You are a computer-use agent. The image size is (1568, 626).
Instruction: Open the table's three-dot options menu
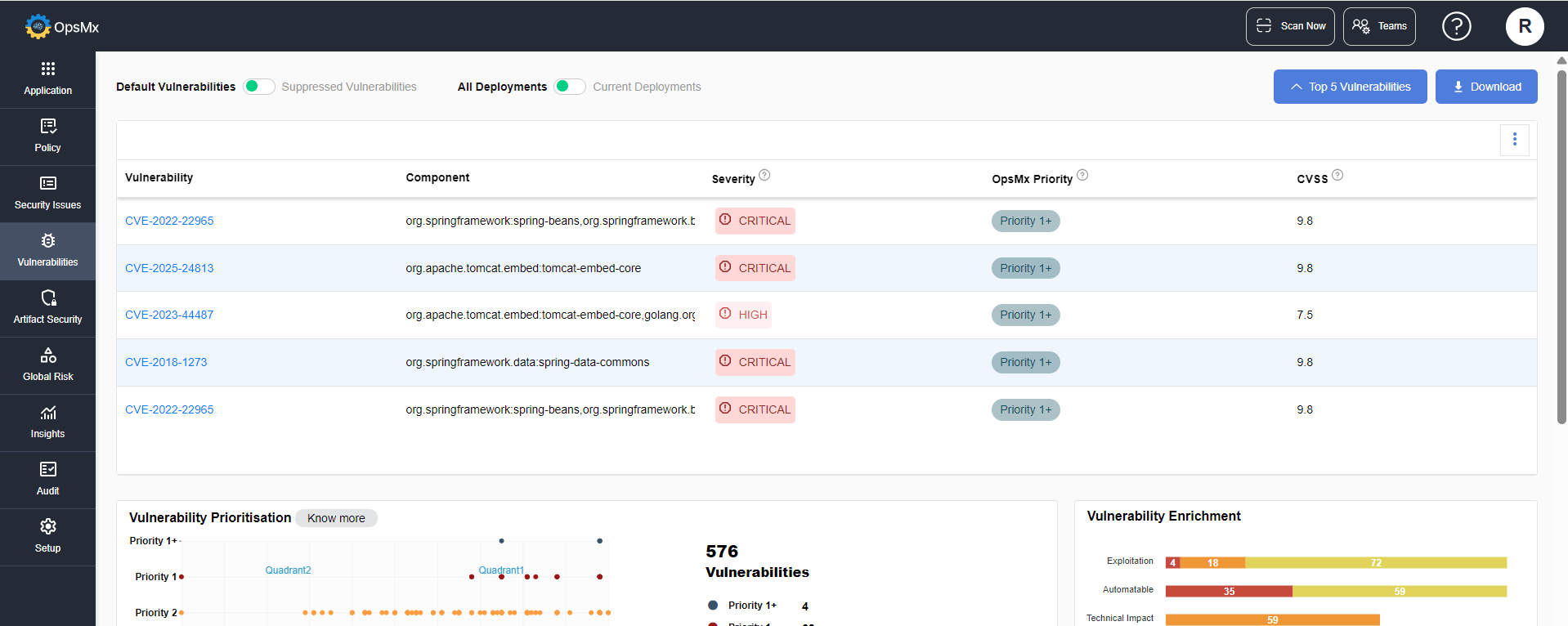(x=1514, y=140)
